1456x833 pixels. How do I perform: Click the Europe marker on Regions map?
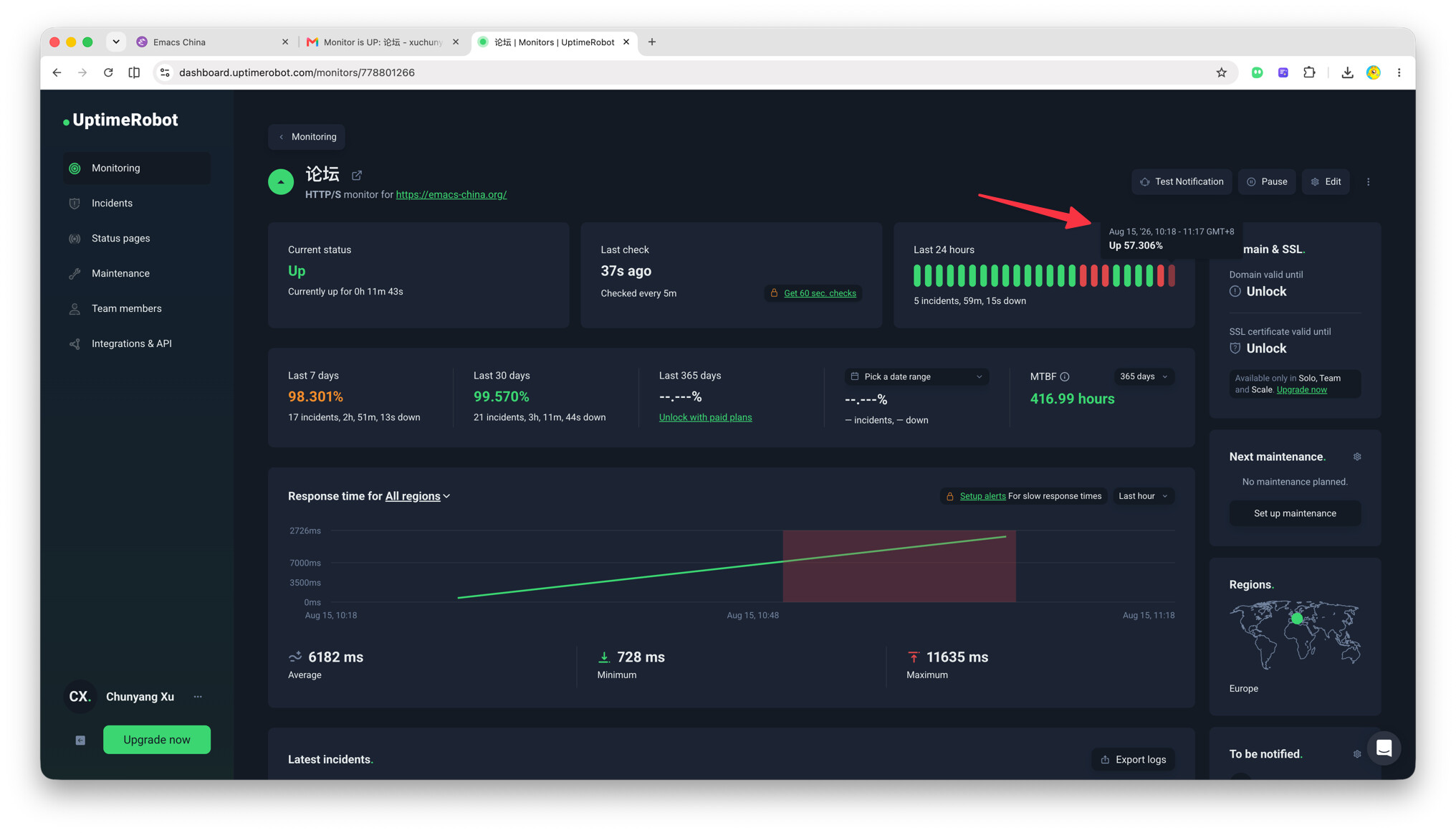(1297, 618)
